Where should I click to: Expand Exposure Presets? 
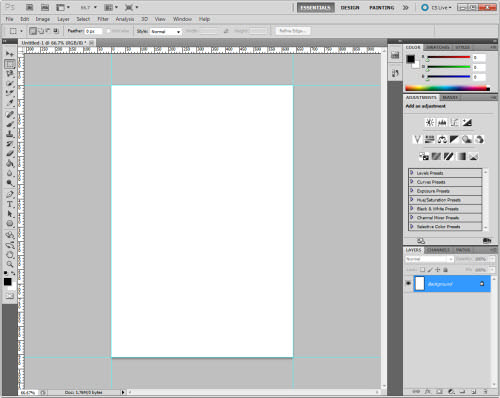[412, 191]
